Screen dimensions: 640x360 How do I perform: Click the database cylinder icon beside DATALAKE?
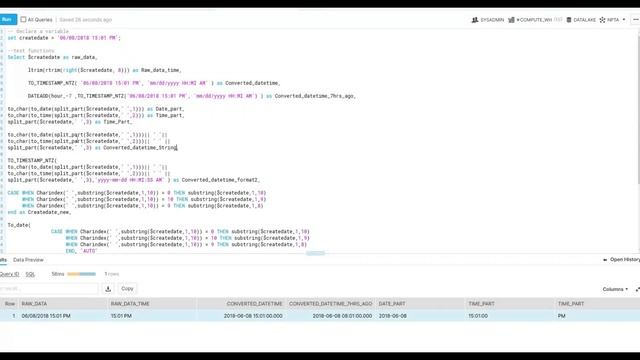coord(569,20)
